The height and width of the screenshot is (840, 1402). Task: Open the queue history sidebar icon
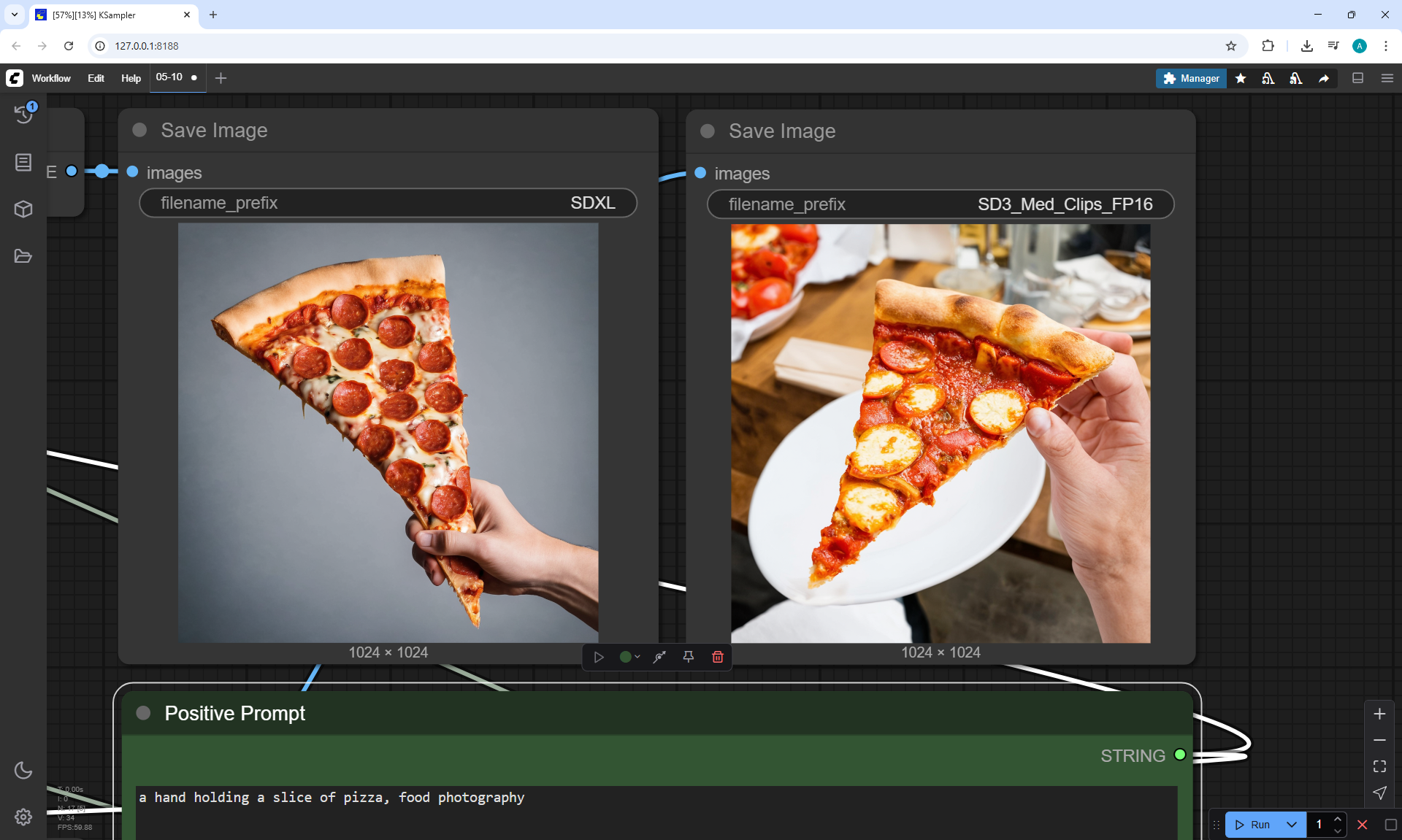pos(24,114)
